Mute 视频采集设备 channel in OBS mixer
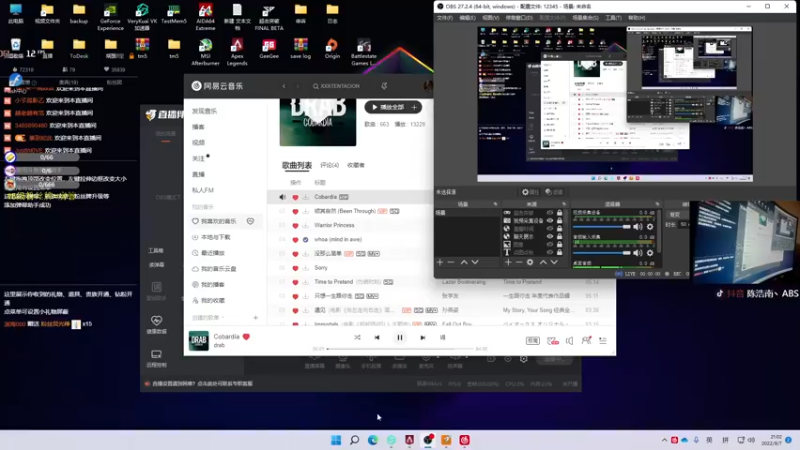 pyautogui.click(x=638, y=227)
